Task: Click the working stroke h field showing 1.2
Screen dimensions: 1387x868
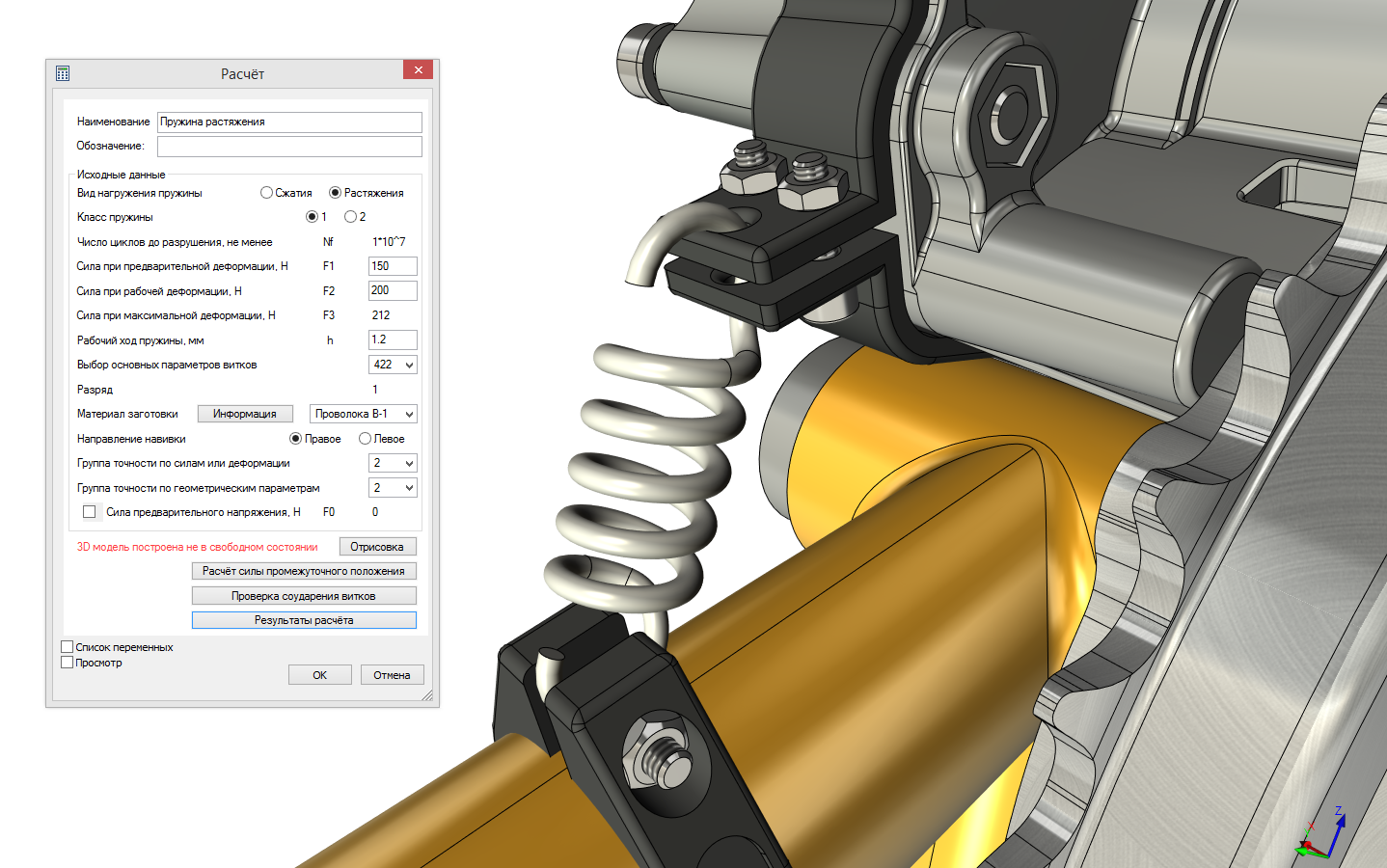Action: pos(393,339)
